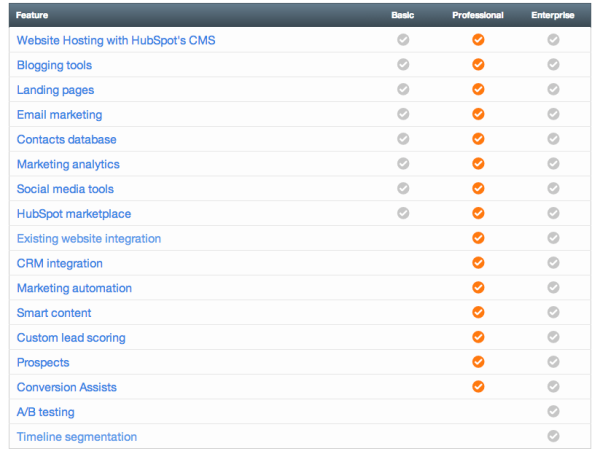Screen dimensions: 600x454
Task: Open the Landing pages link
Action: [x=55, y=90]
